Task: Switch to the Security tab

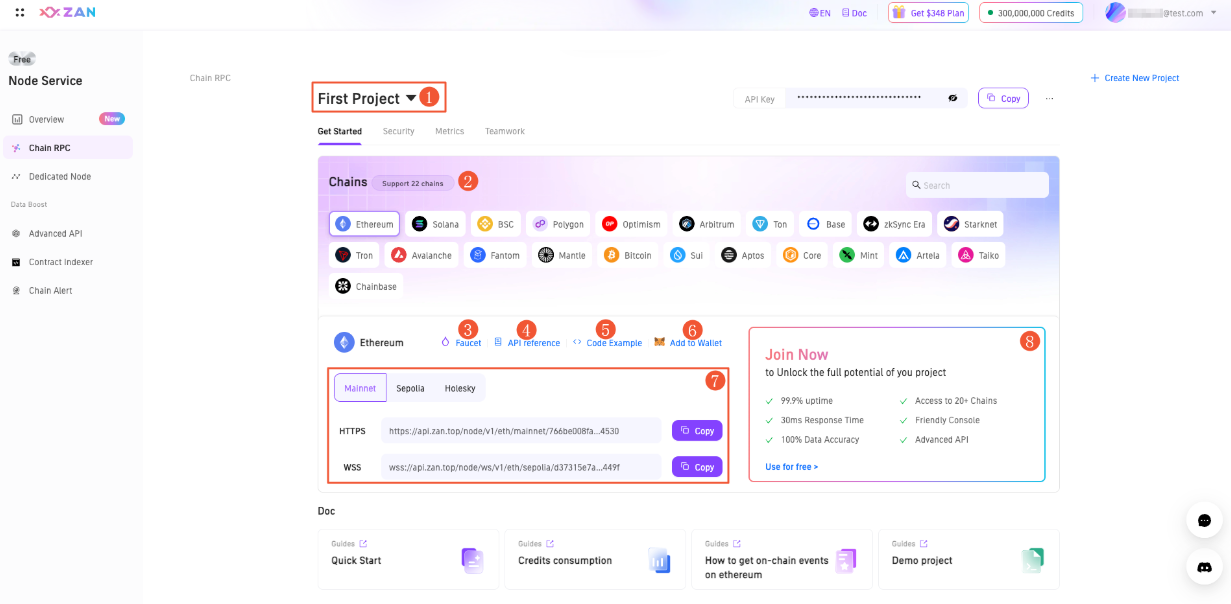Action: click(398, 131)
